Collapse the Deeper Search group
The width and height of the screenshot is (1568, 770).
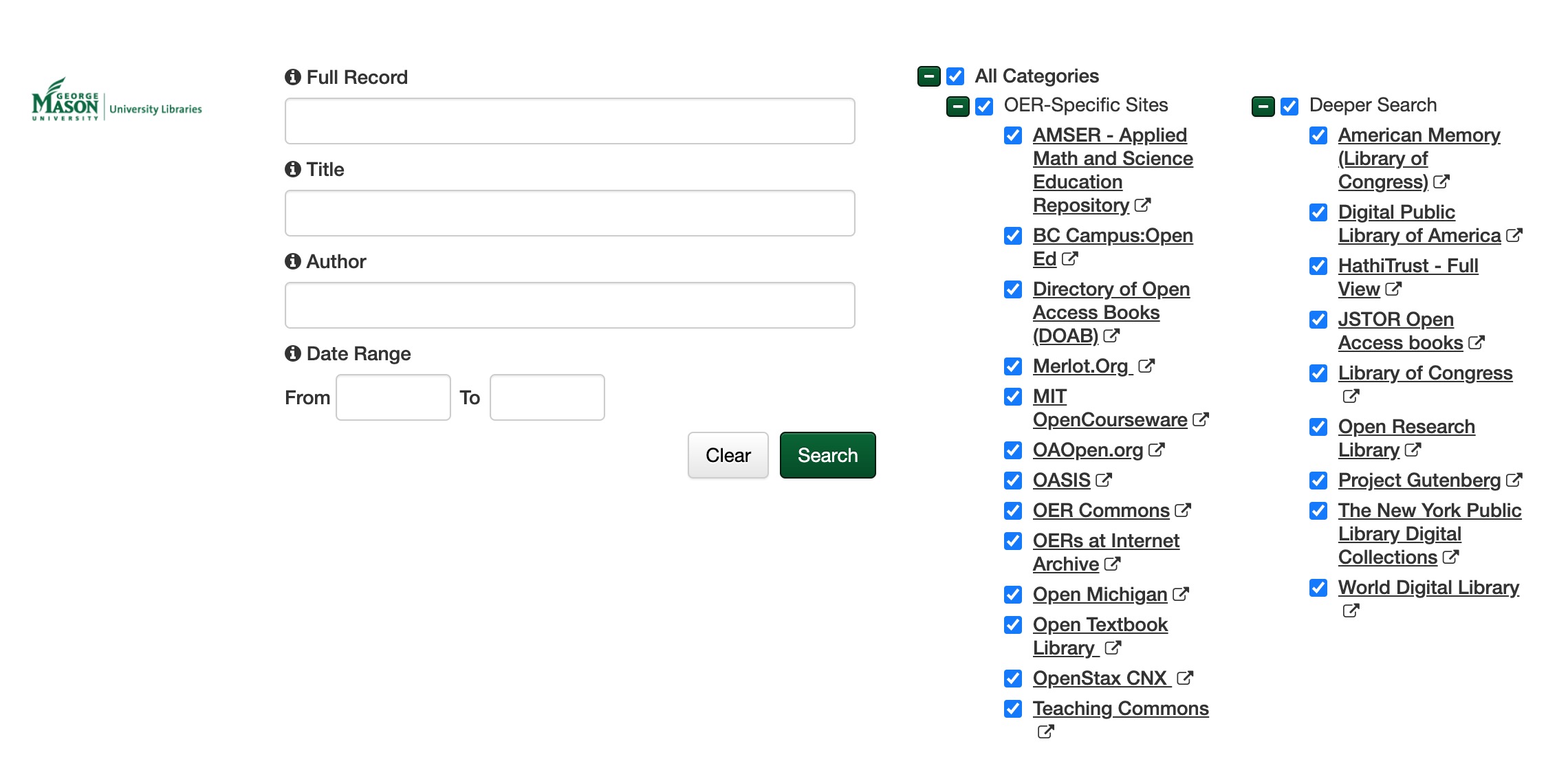point(1263,106)
